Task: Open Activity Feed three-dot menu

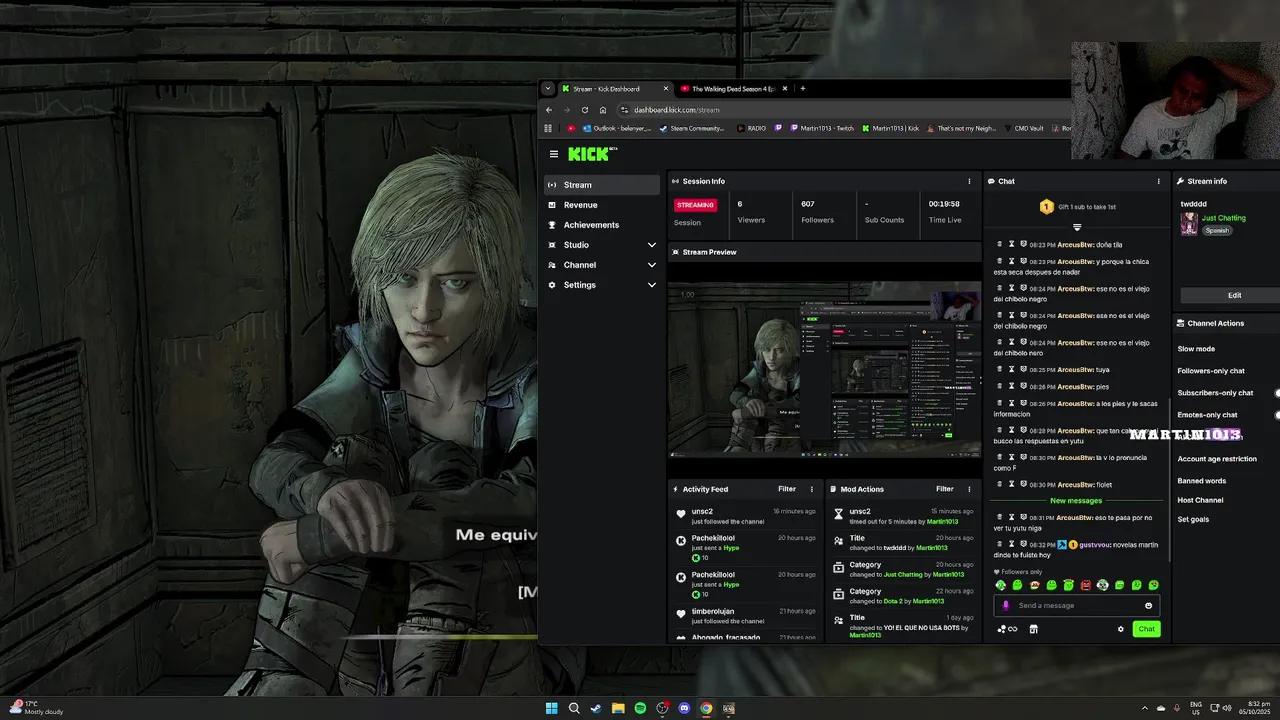Action: (x=811, y=489)
